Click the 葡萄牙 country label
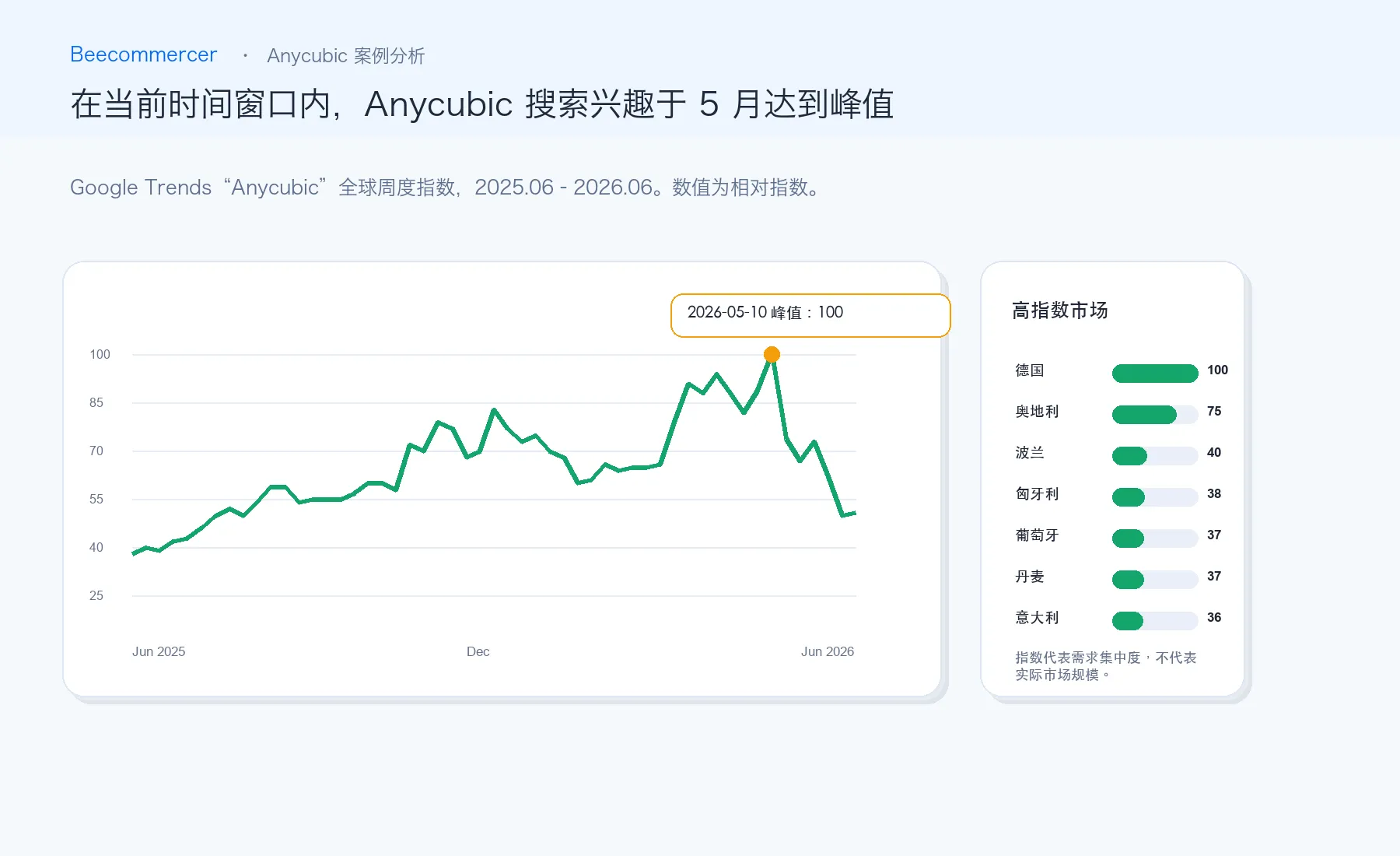This screenshot has width=1400, height=856. click(1037, 535)
